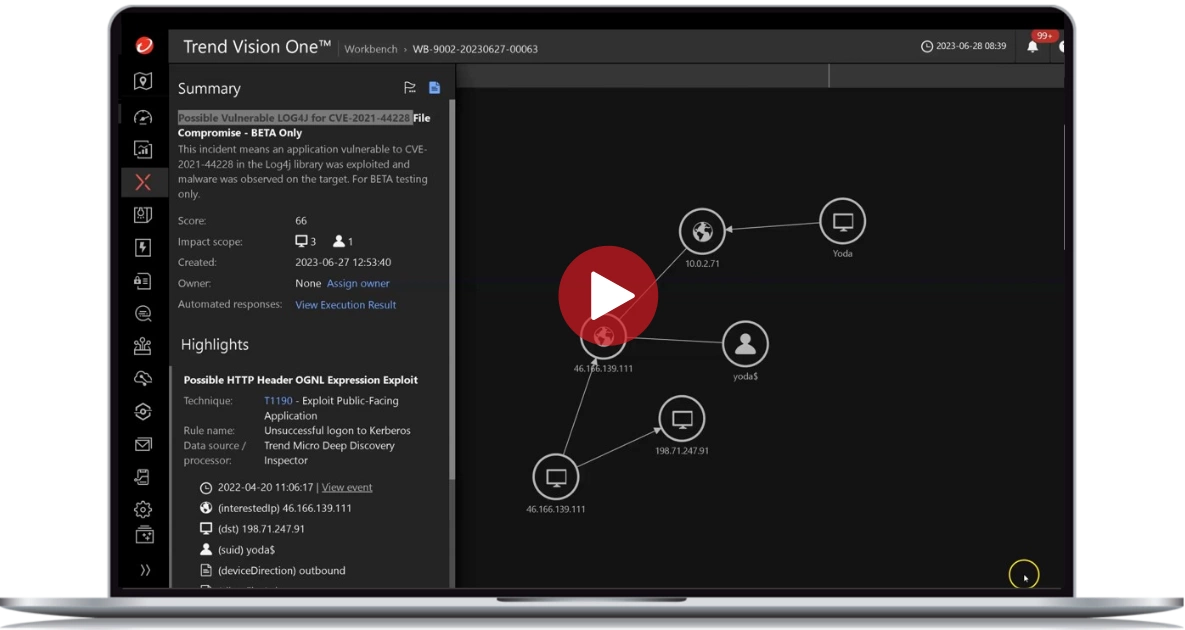Go to Workbench in the breadcrumb
1185x630 pixels.
click(370, 49)
